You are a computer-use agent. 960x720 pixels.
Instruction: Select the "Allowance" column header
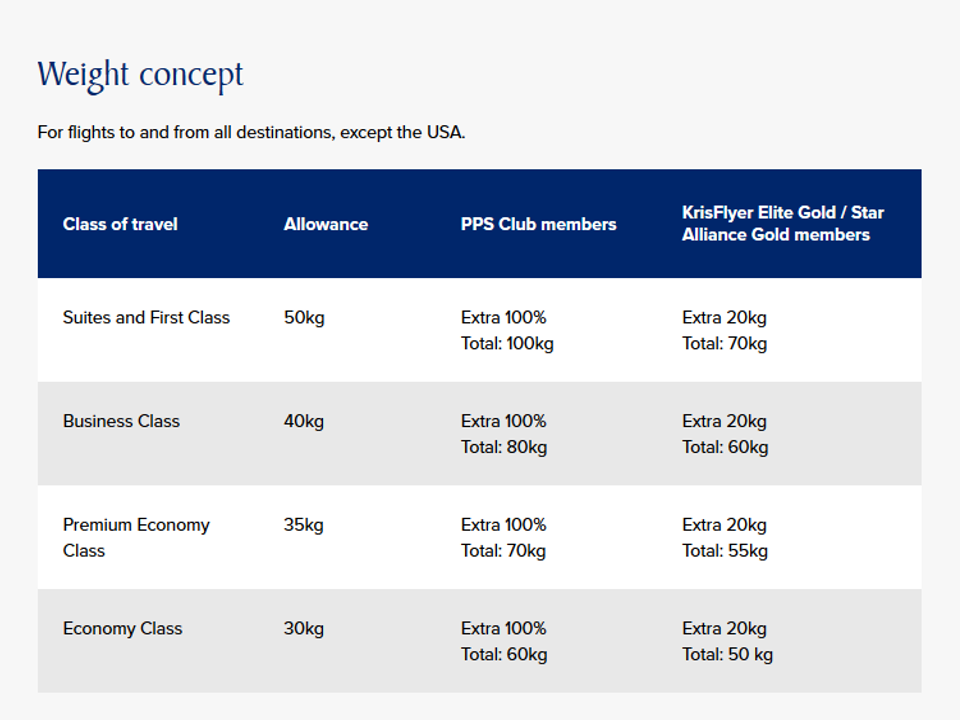tap(325, 224)
